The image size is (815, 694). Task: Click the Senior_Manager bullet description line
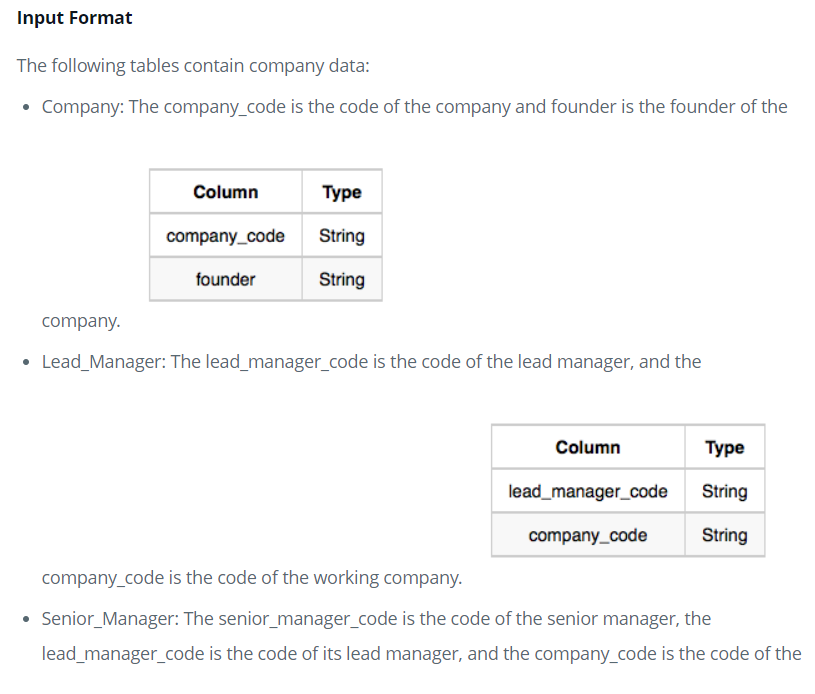(376, 619)
